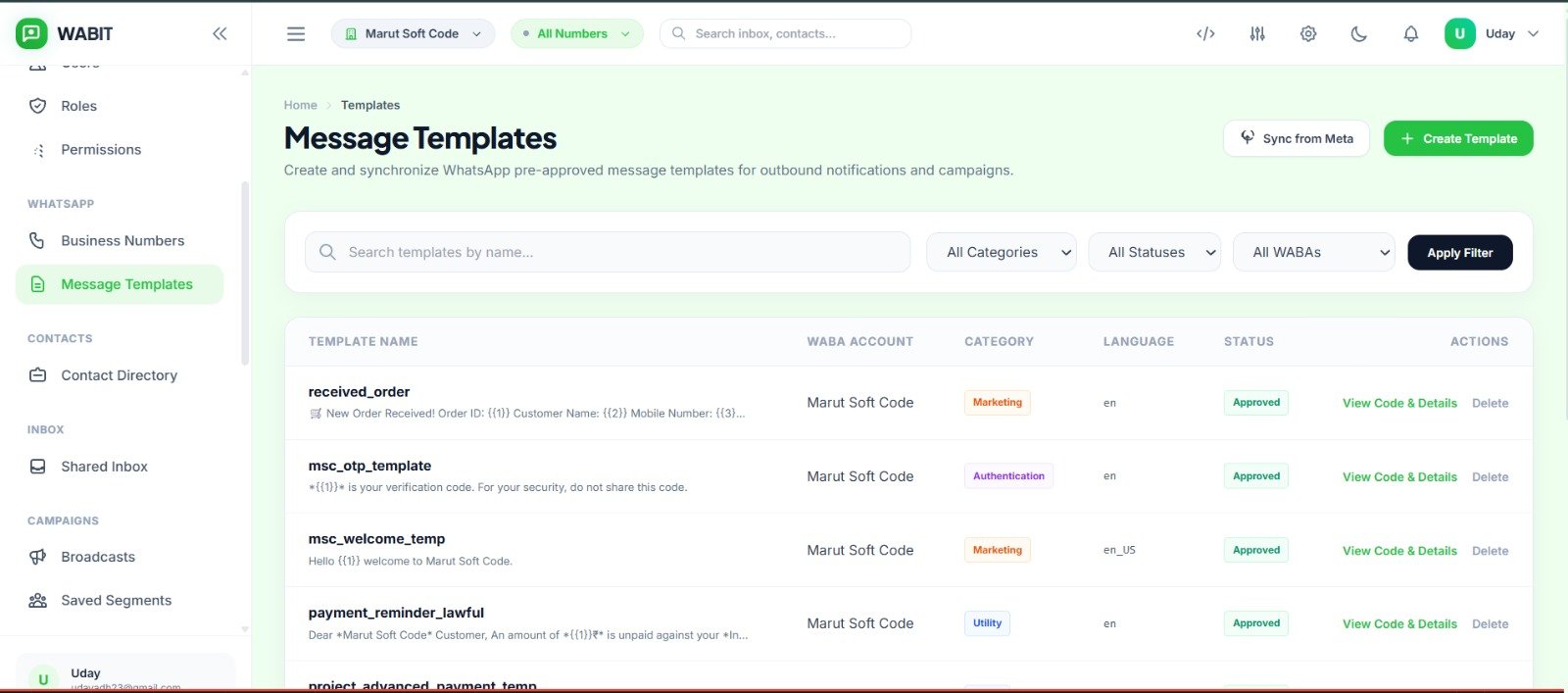
Task: Open the Marut Soft Code account dropdown
Action: tap(413, 33)
